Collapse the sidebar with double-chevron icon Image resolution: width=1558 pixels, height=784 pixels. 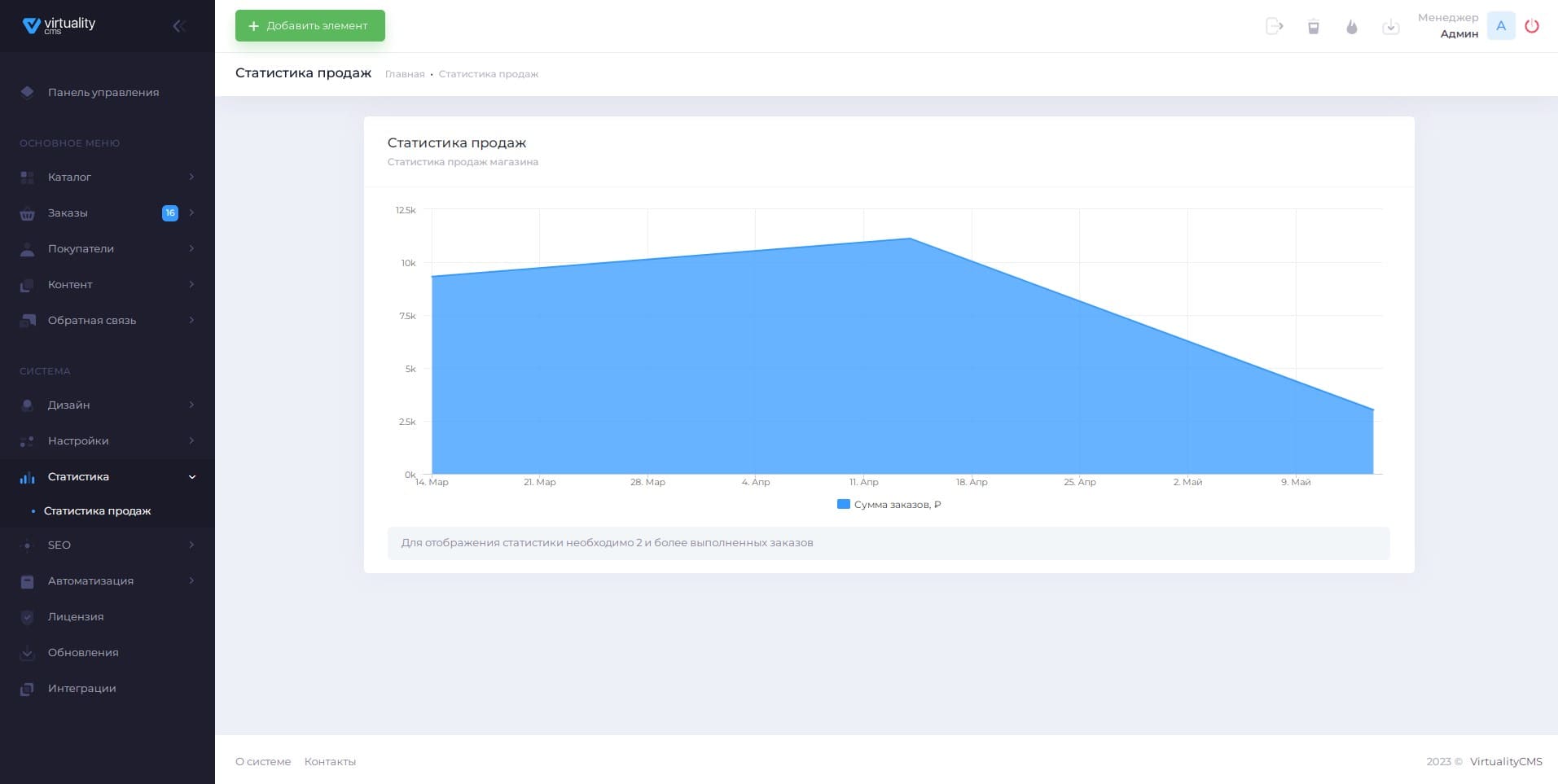pyautogui.click(x=179, y=26)
